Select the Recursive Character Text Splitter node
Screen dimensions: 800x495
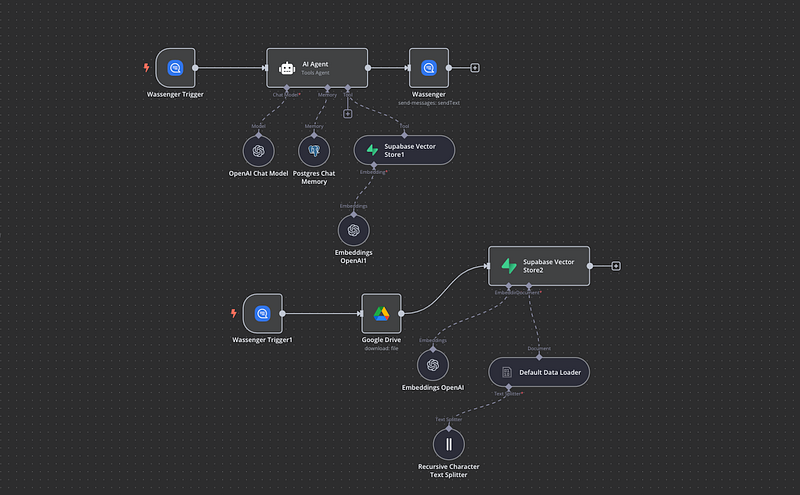[449, 443]
